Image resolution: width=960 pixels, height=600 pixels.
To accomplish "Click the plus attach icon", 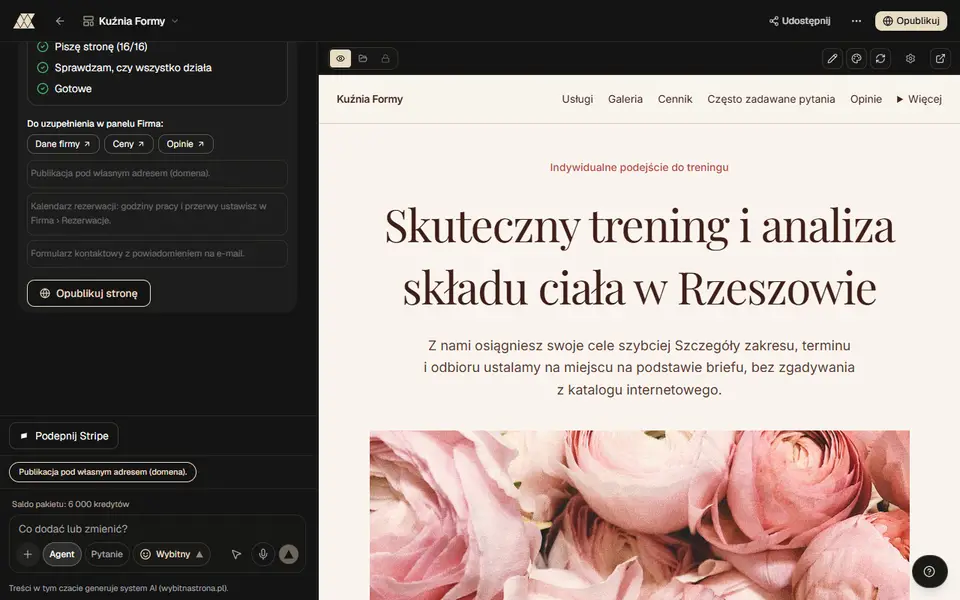I will (x=28, y=554).
